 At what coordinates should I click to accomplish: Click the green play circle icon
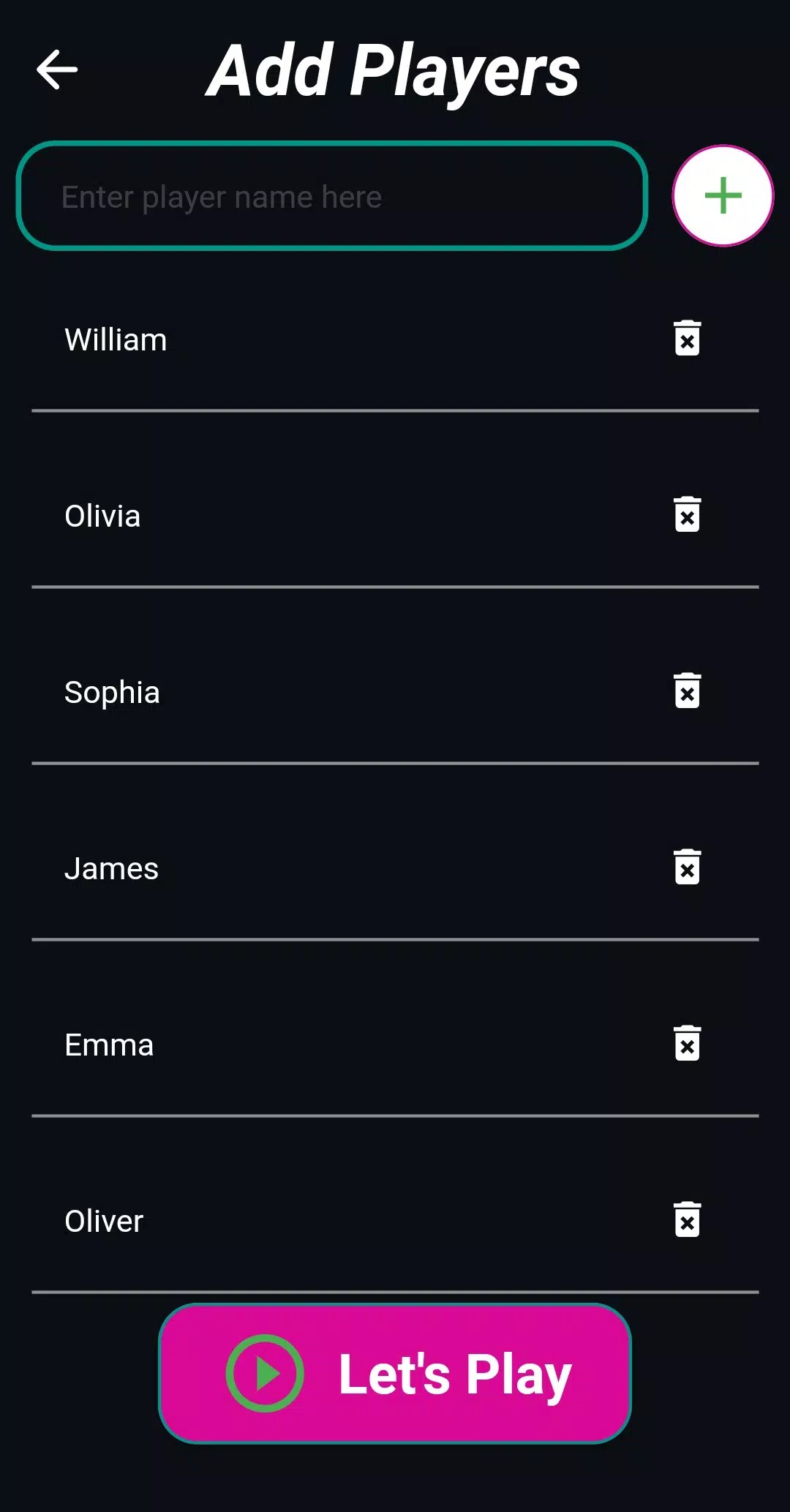[265, 1374]
